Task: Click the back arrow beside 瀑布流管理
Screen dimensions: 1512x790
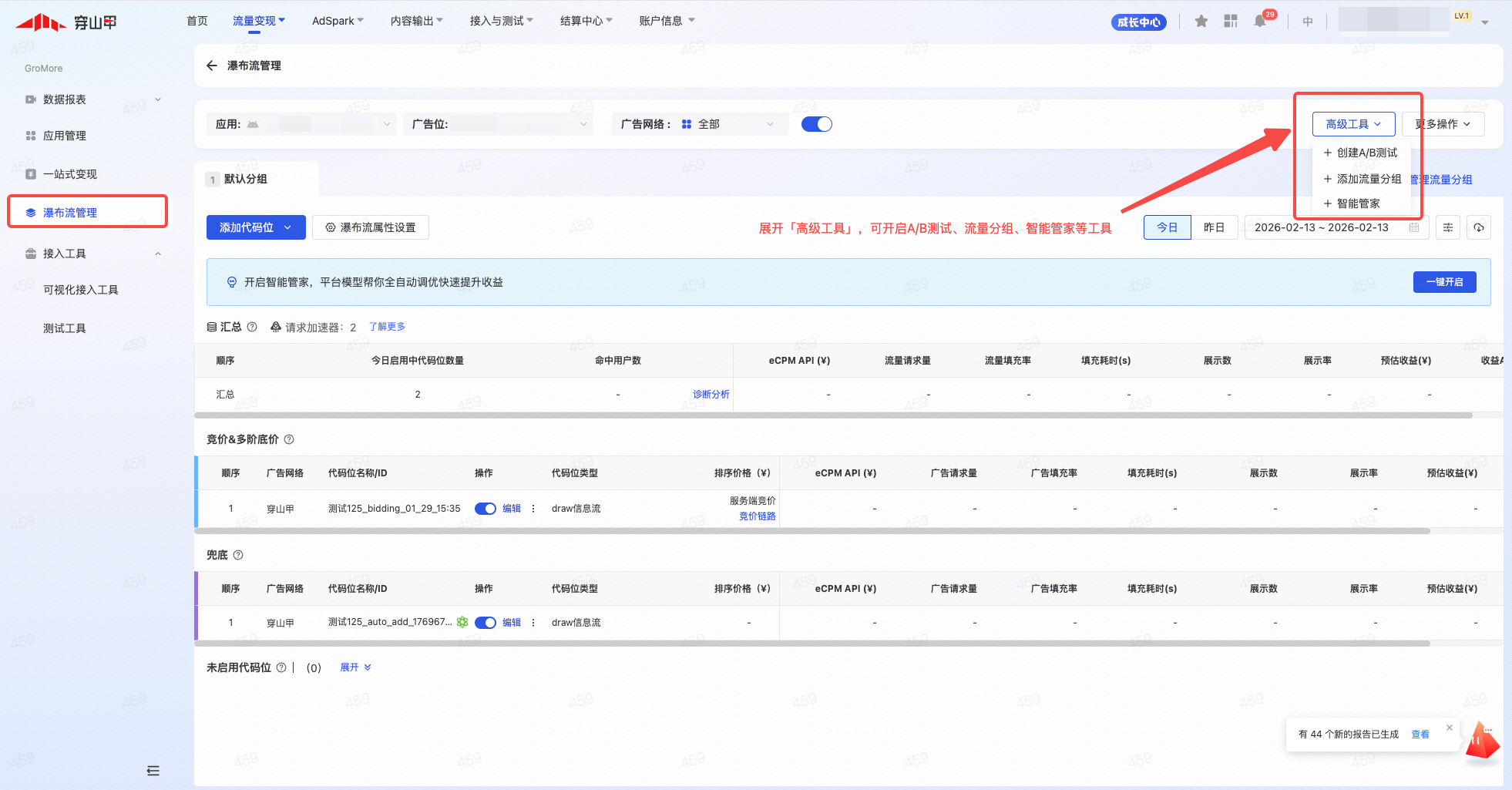Action: pyautogui.click(x=212, y=66)
